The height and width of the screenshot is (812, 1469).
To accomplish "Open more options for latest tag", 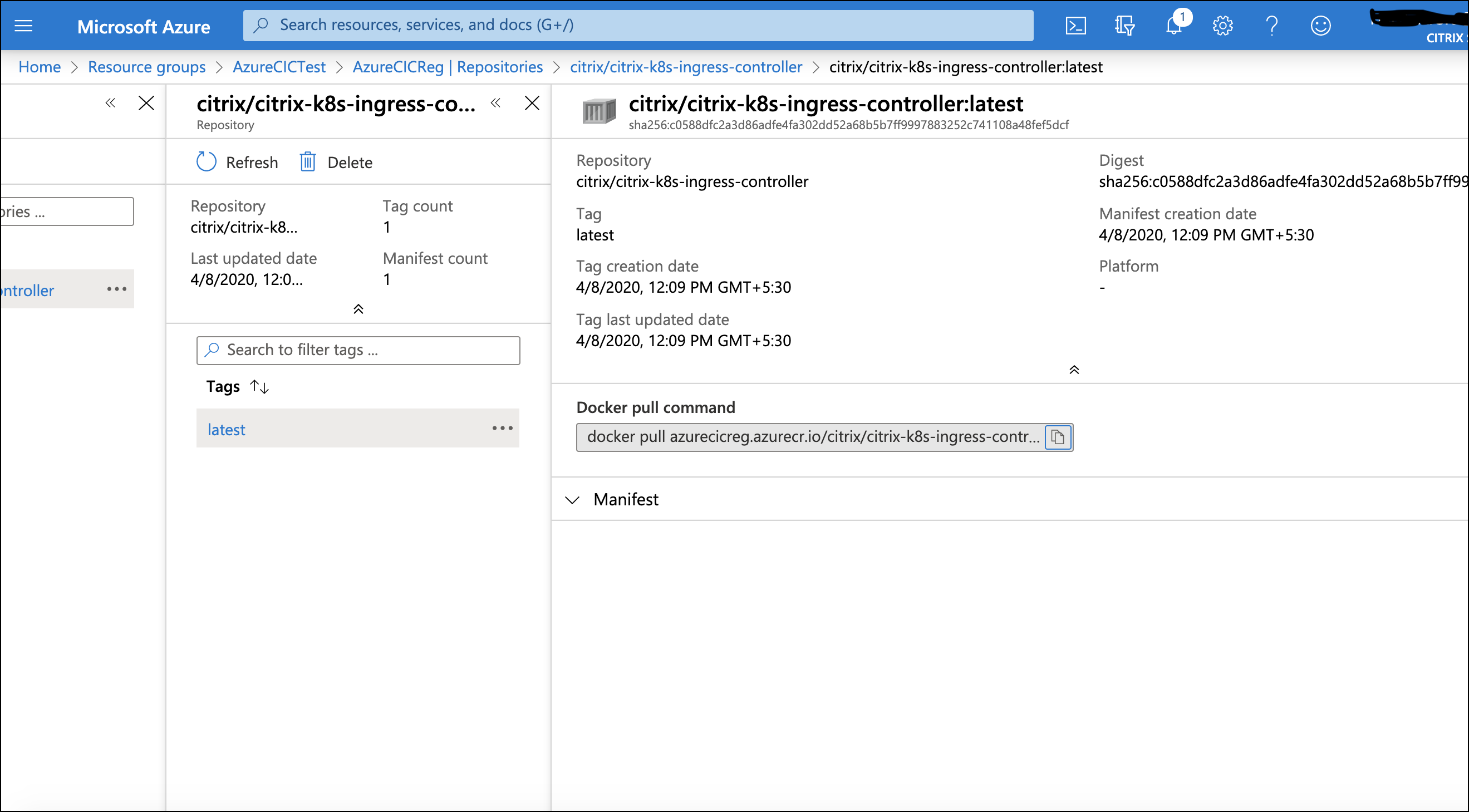I will pos(503,428).
